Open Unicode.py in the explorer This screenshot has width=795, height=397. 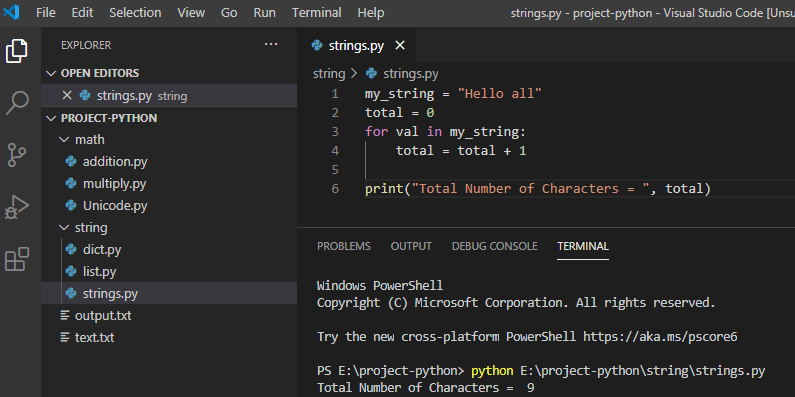(x=115, y=205)
